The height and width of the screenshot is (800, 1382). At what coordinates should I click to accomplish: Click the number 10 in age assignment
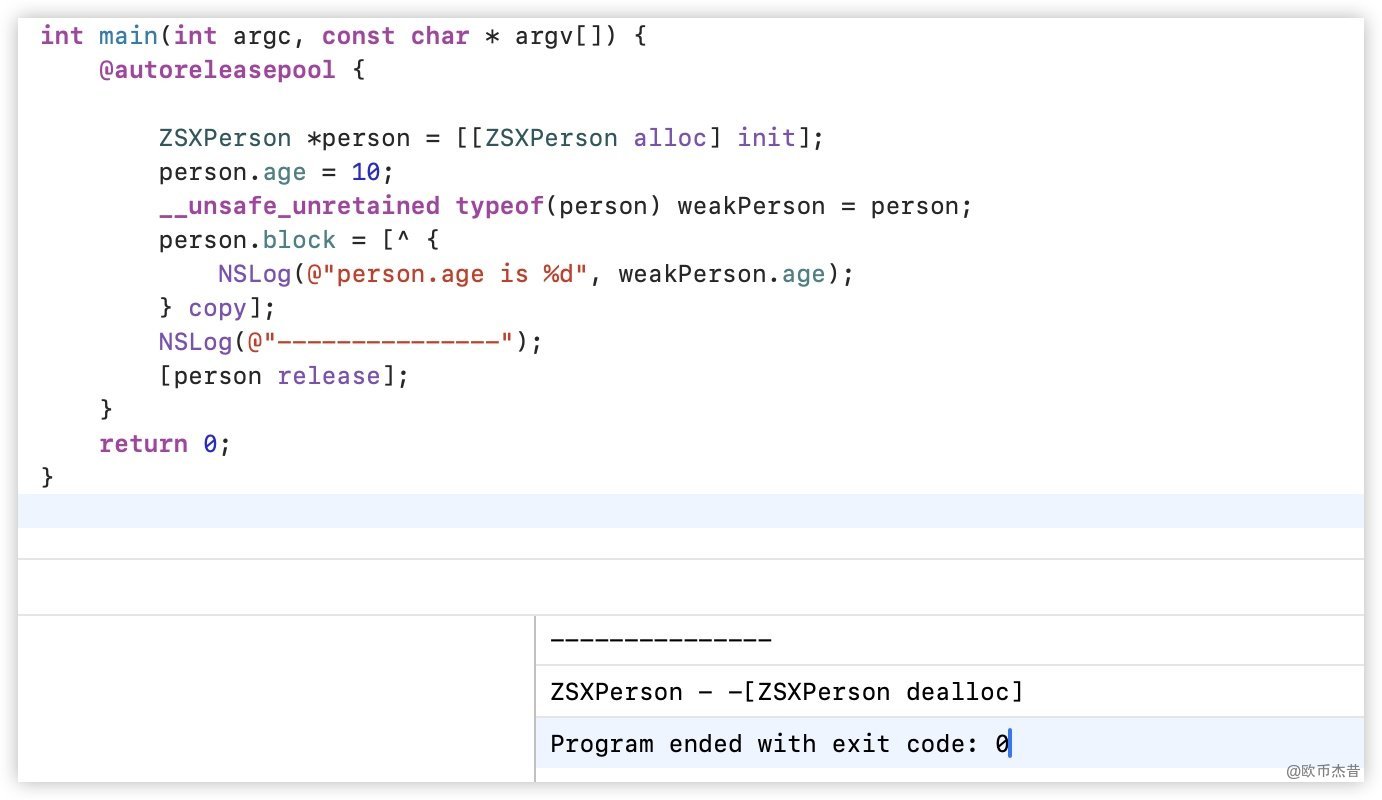point(366,172)
